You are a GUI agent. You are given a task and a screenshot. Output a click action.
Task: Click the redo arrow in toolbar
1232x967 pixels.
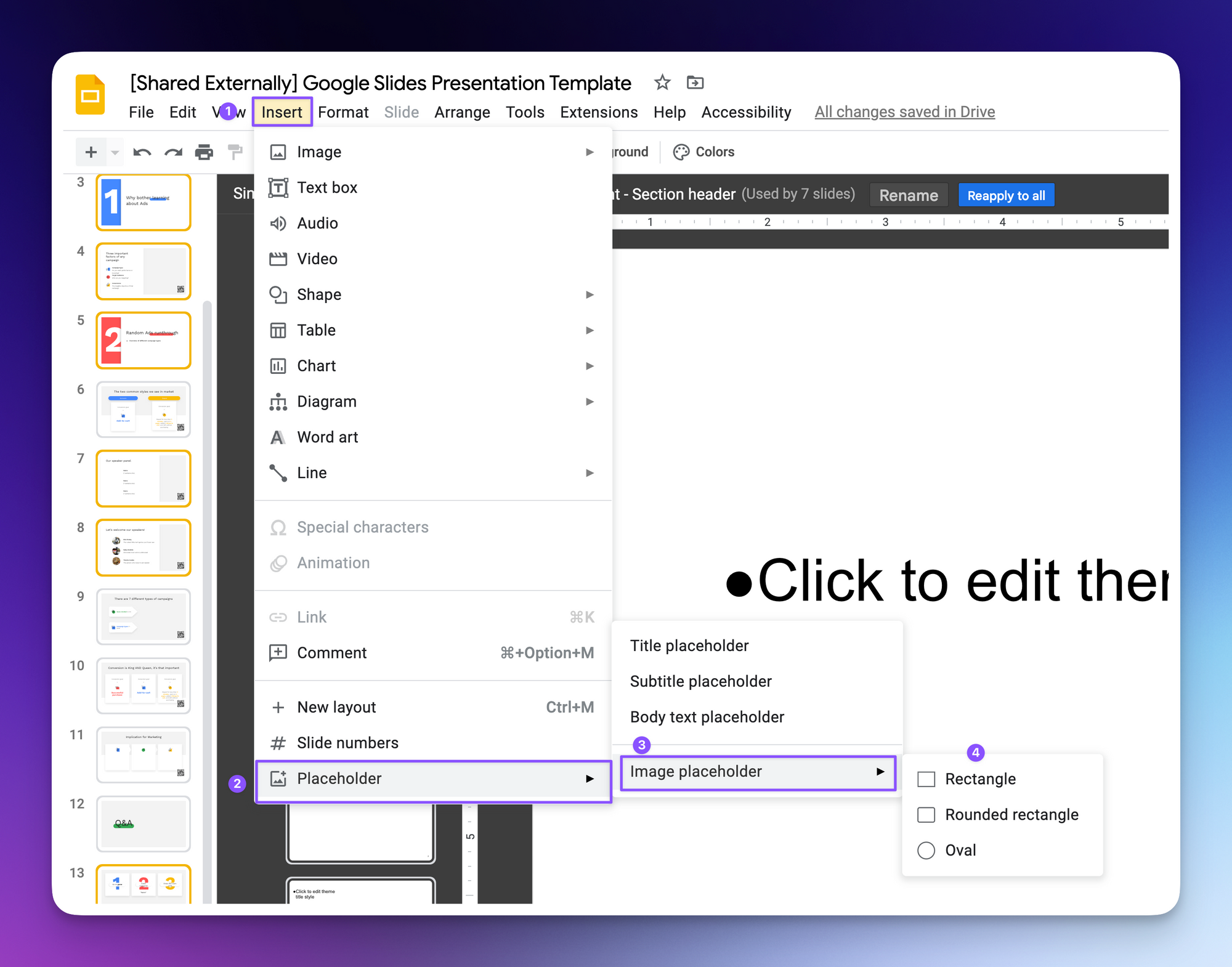(173, 152)
